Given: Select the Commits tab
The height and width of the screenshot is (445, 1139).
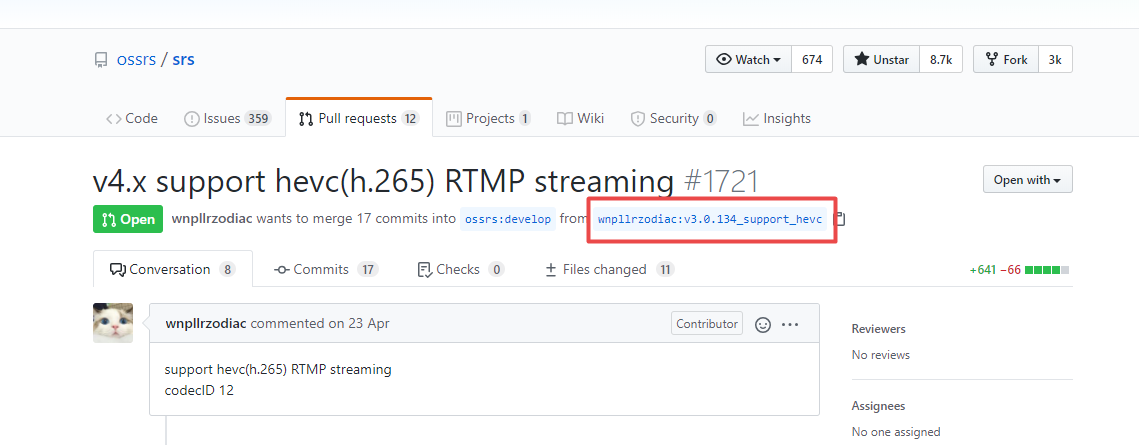Looking at the screenshot, I should click(326, 269).
